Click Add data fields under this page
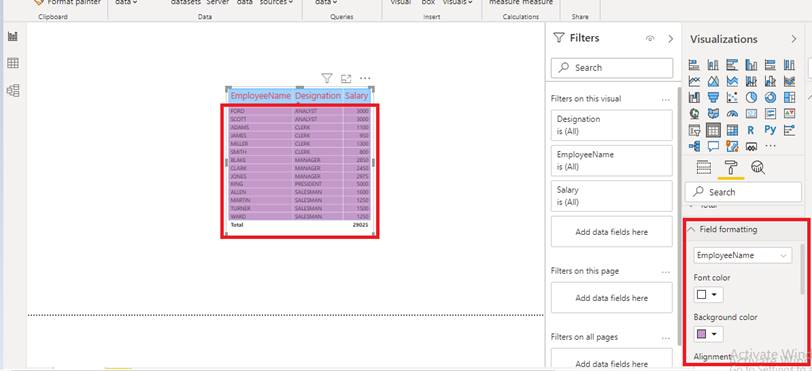The width and height of the screenshot is (812, 371). (x=612, y=298)
